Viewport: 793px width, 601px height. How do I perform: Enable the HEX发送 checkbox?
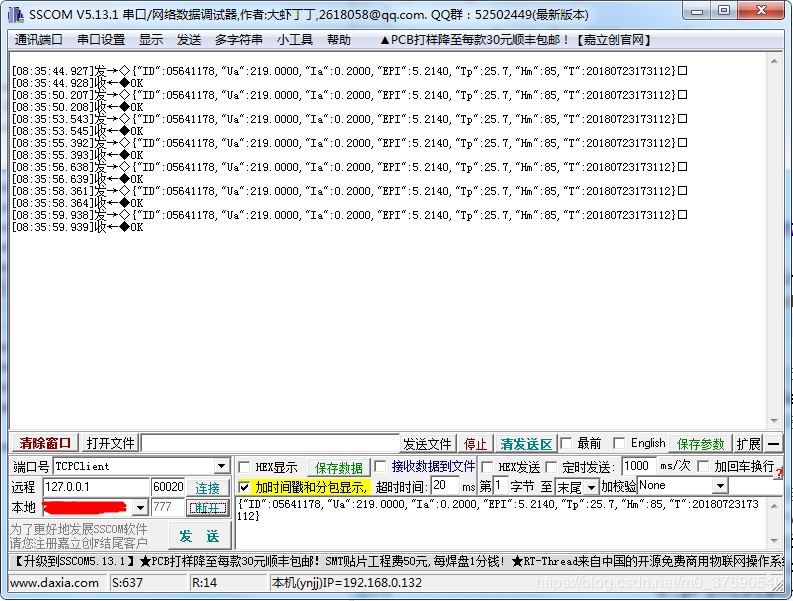487,467
